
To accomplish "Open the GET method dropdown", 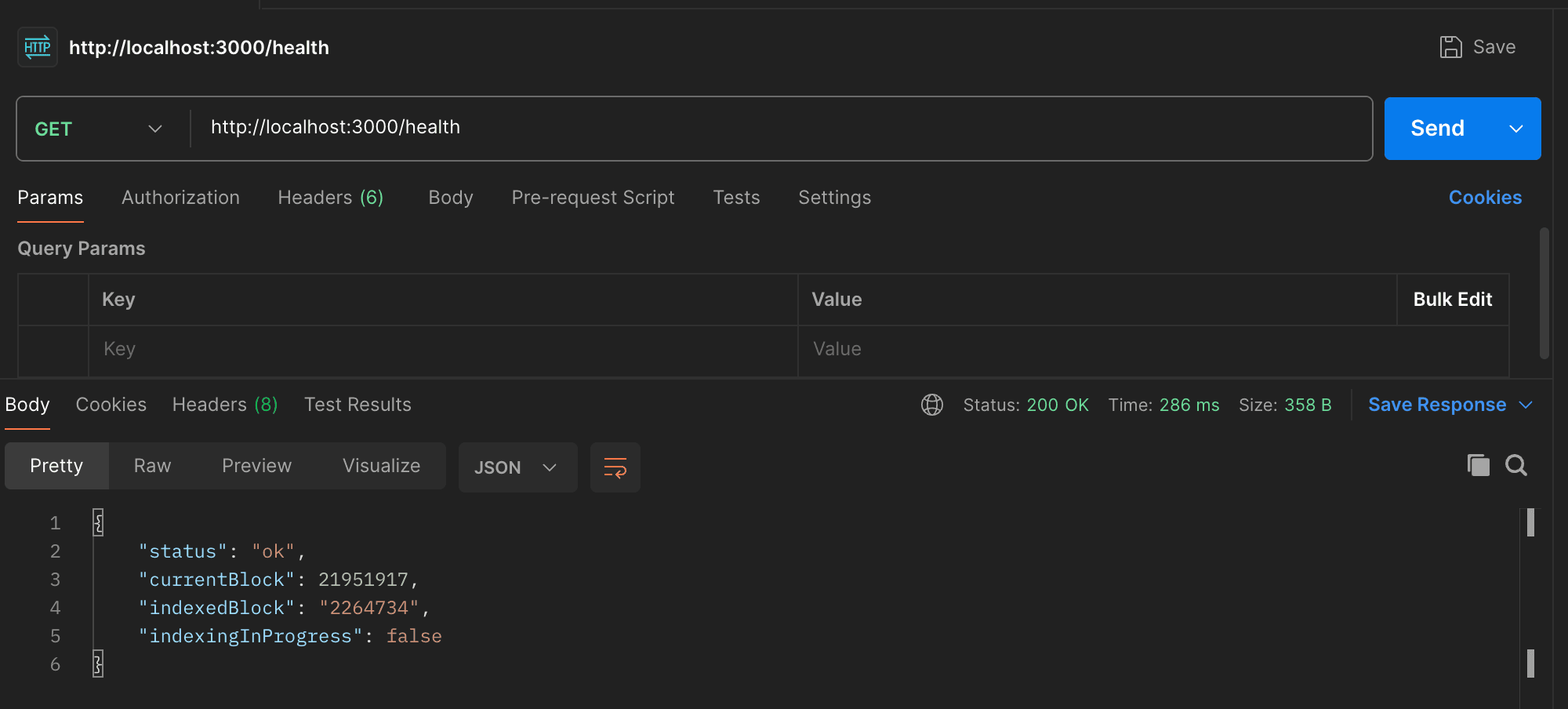I will coord(99,129).
